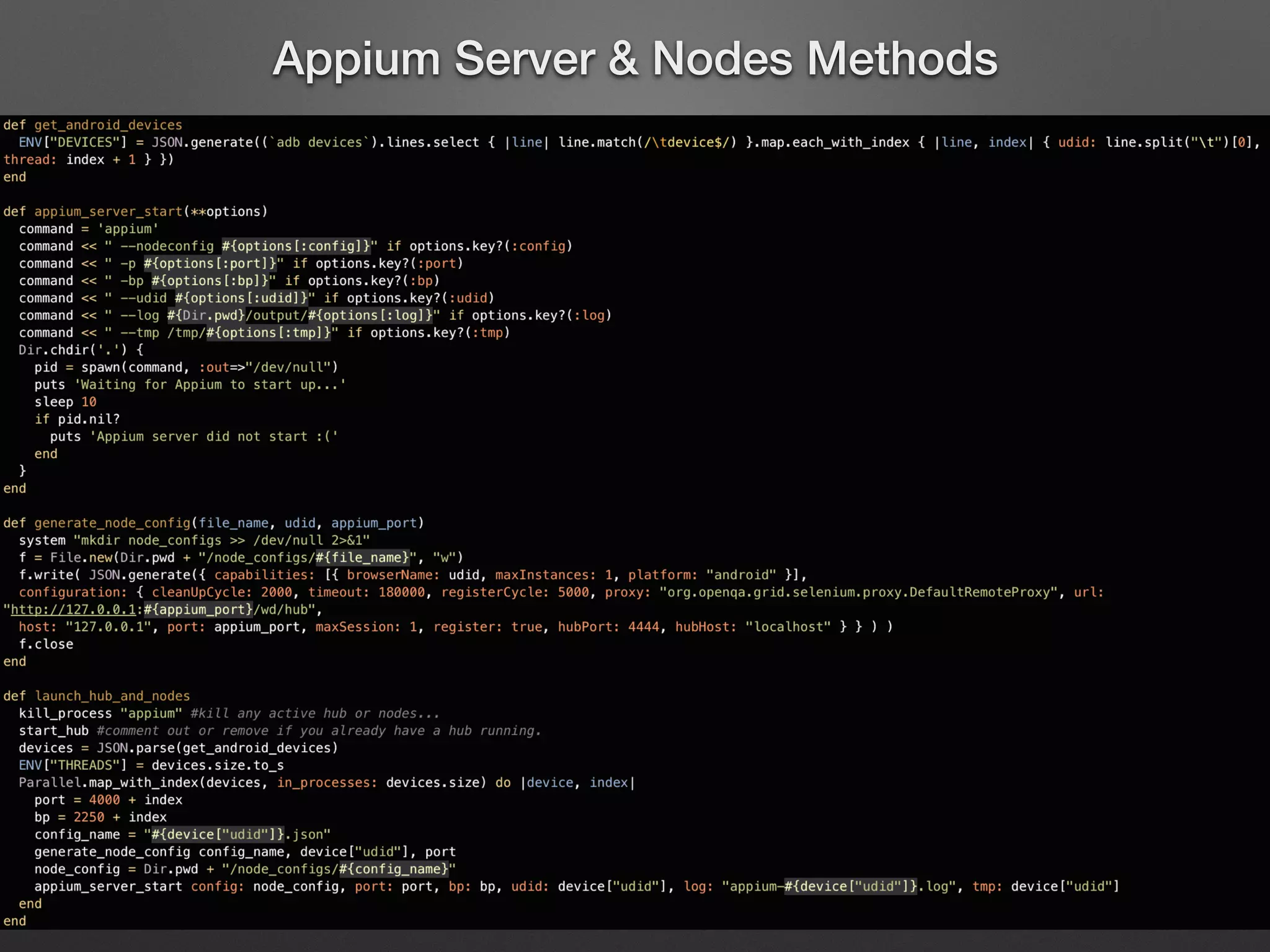1270x952 pixels.
Task: Open the http://127.0.0.1 underlined URL
Action: [x=73, y=610]
